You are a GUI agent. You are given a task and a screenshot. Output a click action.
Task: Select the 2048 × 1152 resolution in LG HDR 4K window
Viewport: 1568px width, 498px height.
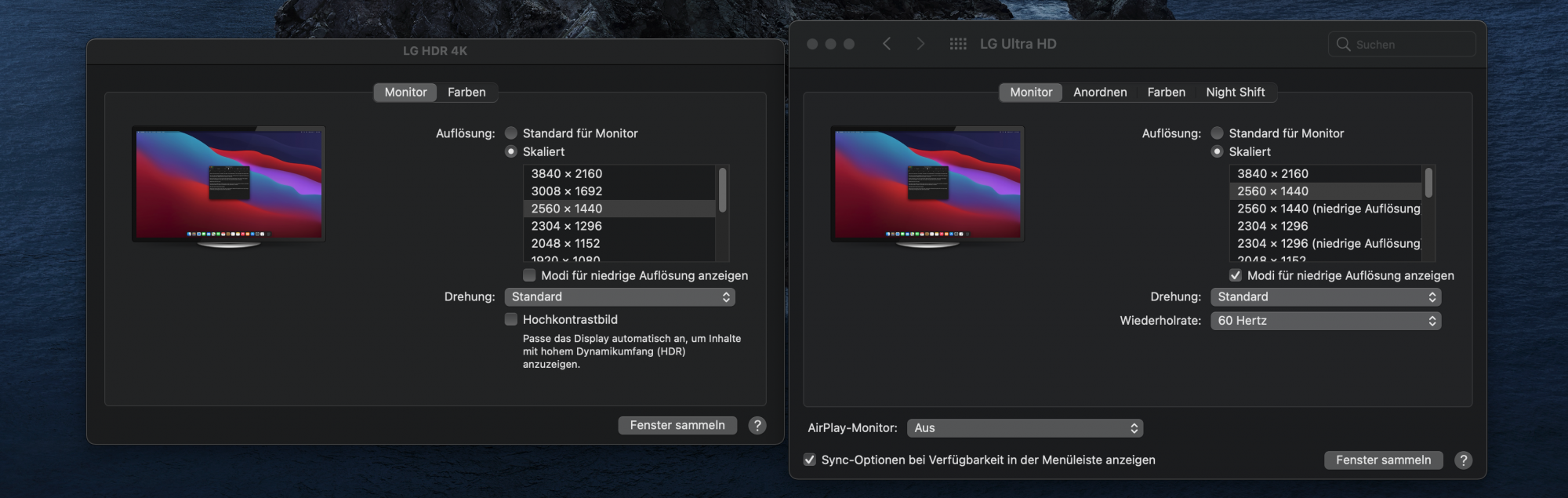click(x=619, y=243)
